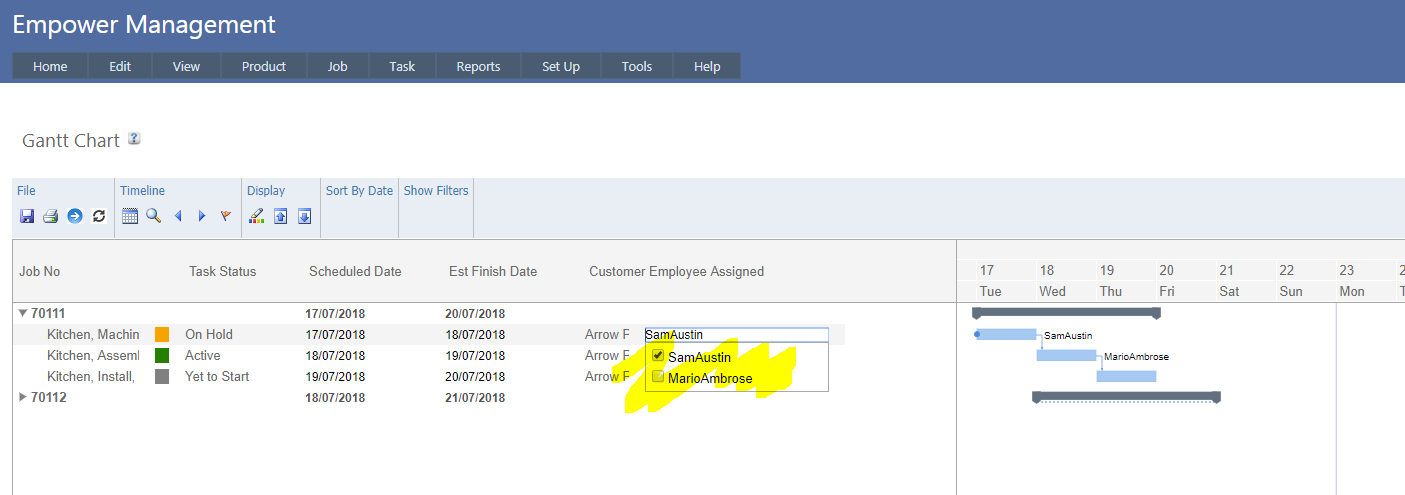Click Show Filters
1405x495 pixels.
pyautogui.click(x=436, y=190)
